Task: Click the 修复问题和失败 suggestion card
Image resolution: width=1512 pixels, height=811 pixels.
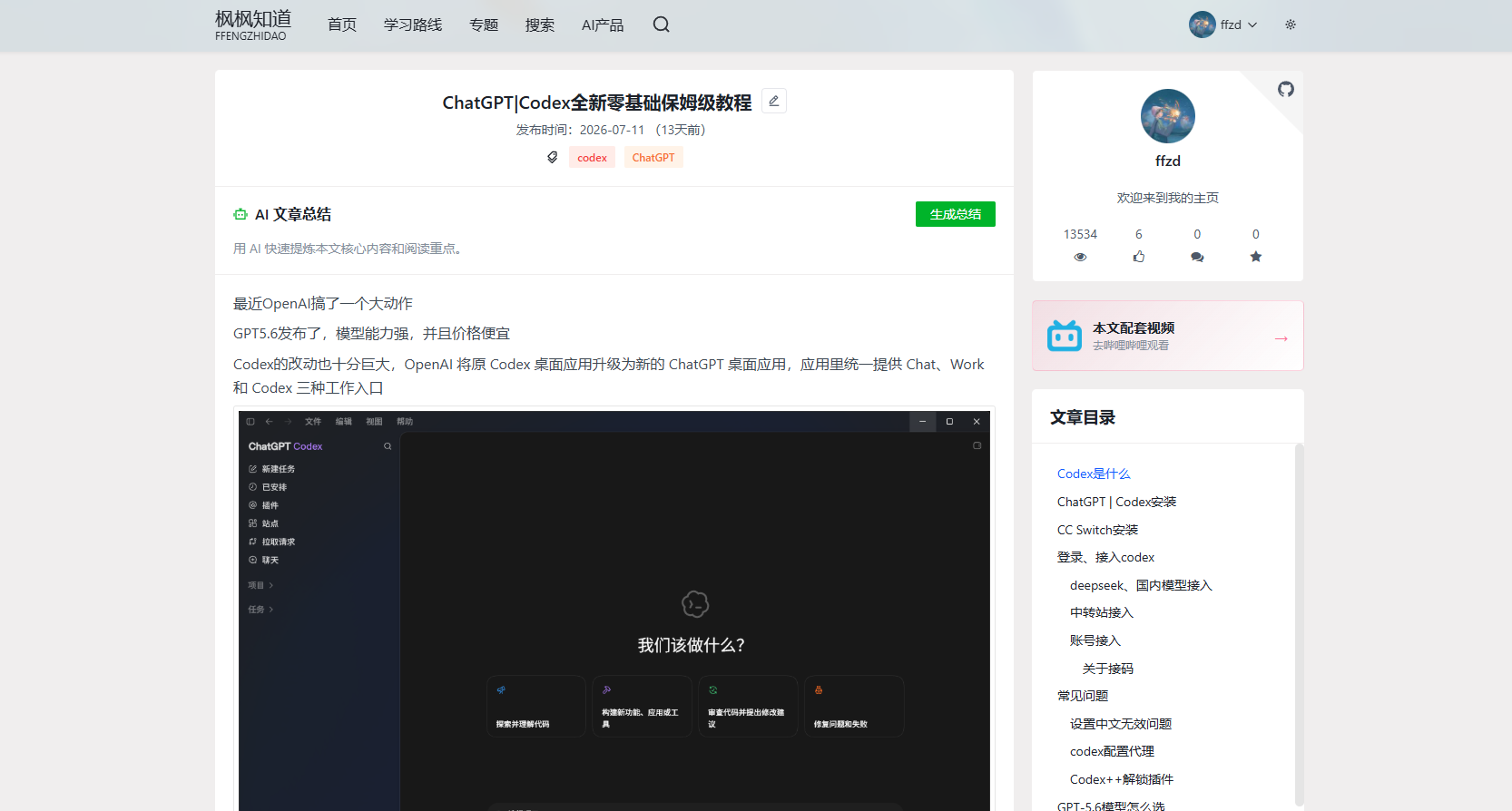Action: point(854,706)
